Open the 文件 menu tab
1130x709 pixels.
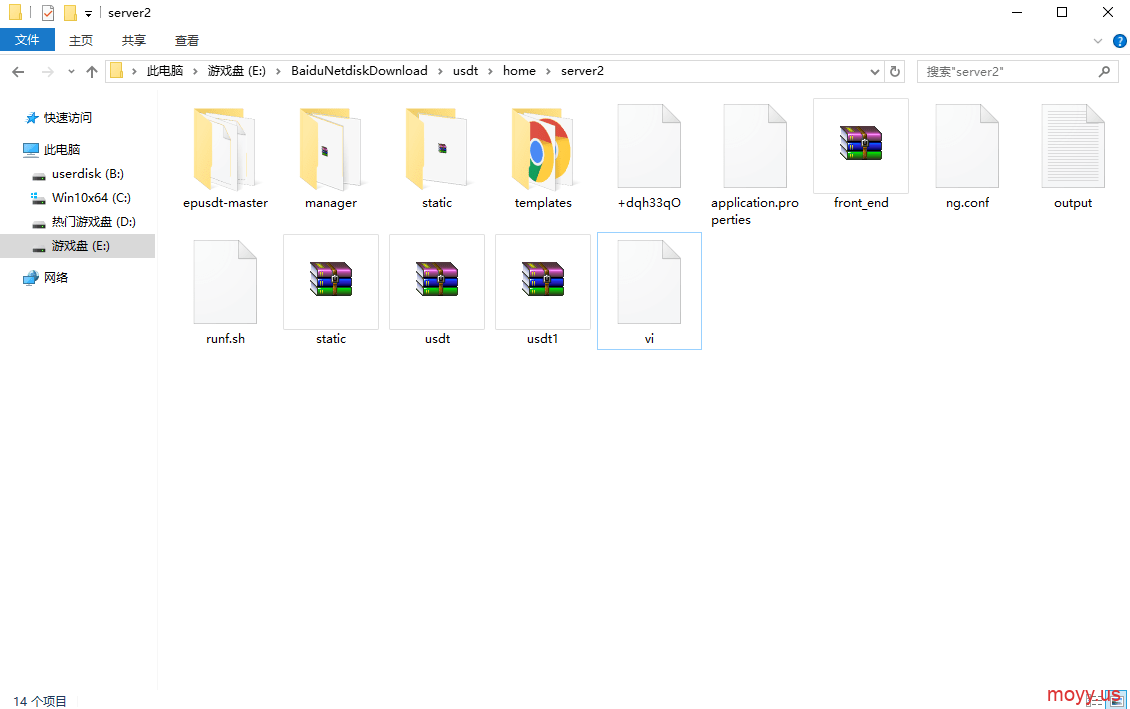coord(27,40)
